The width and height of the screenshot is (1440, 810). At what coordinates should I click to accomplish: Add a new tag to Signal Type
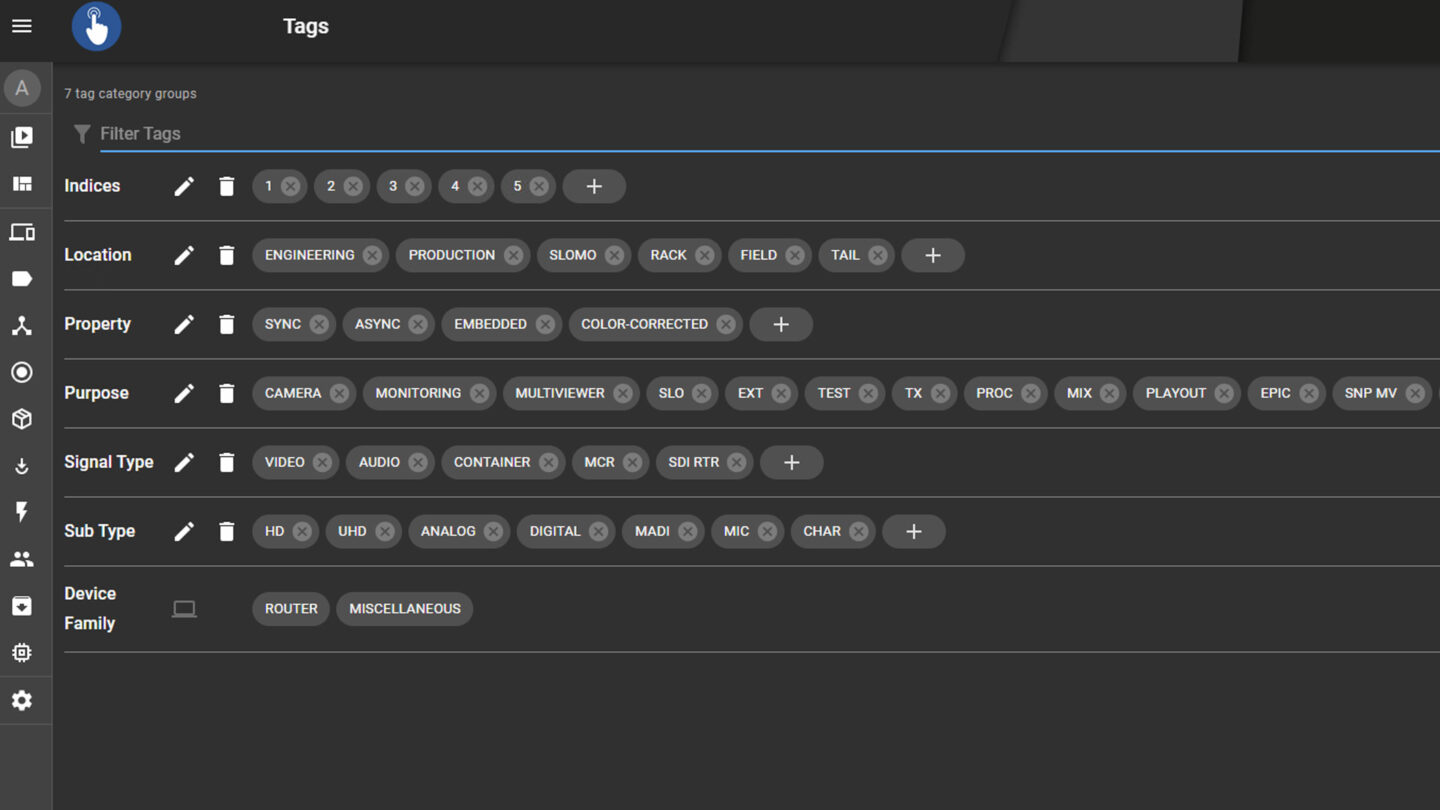click(x=792, y=462)
